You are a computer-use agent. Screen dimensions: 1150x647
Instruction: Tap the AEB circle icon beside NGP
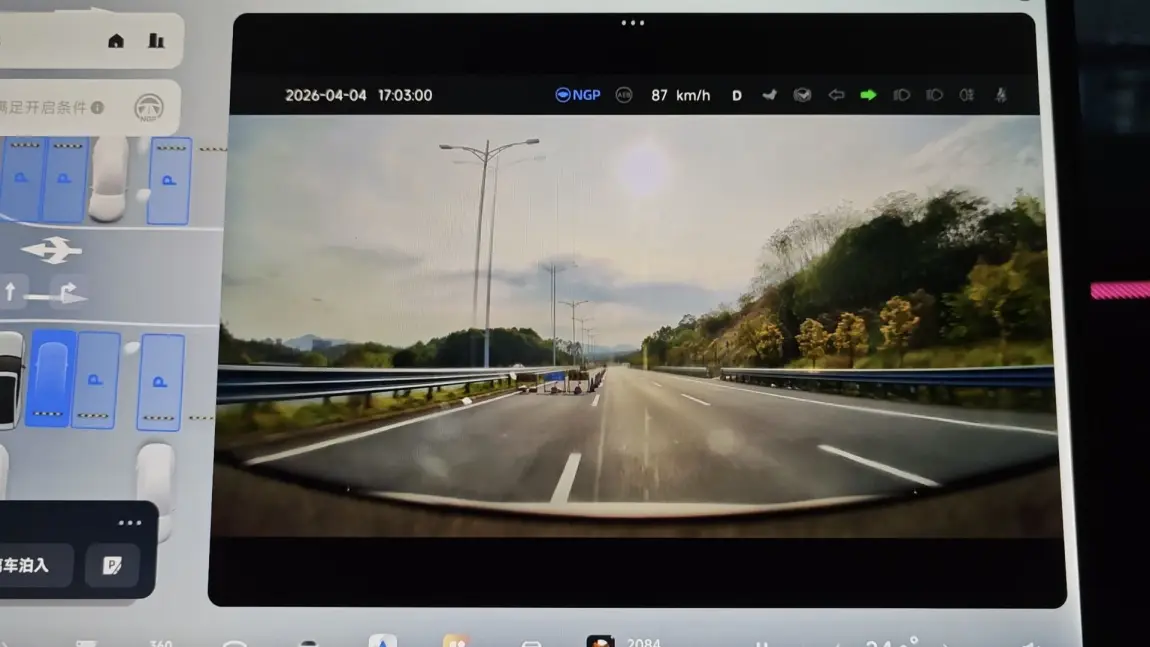(x=624, y=95)
